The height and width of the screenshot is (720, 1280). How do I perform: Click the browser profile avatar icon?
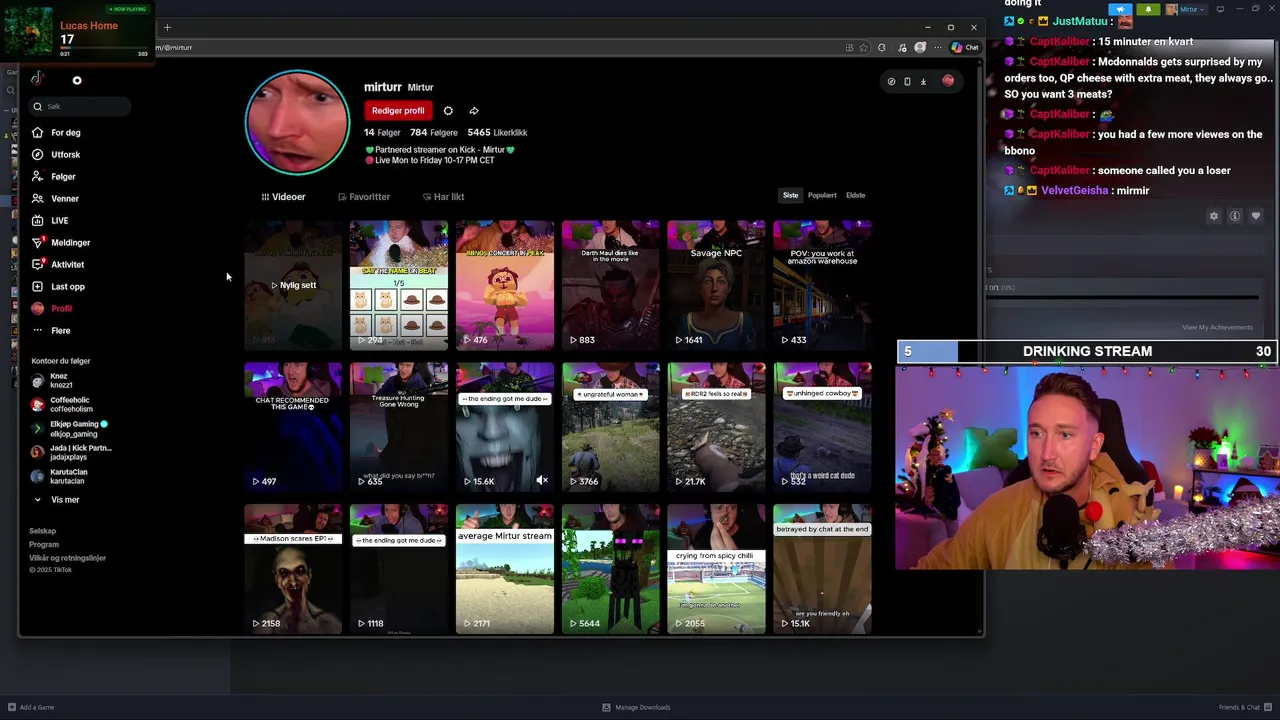(x=920, y=47)
